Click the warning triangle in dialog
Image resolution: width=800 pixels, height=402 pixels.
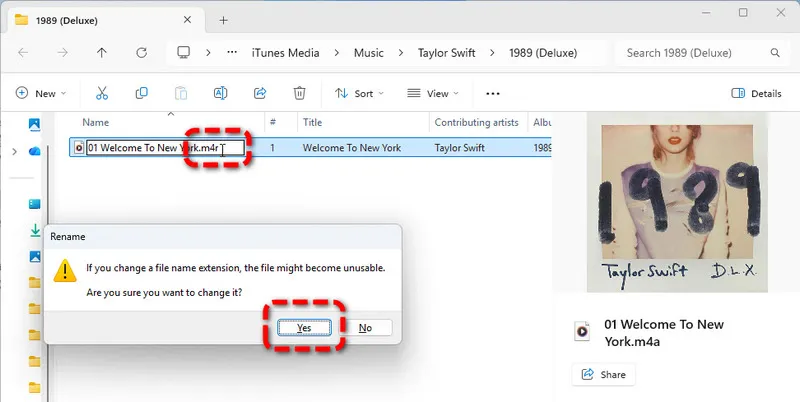point(65,271)
